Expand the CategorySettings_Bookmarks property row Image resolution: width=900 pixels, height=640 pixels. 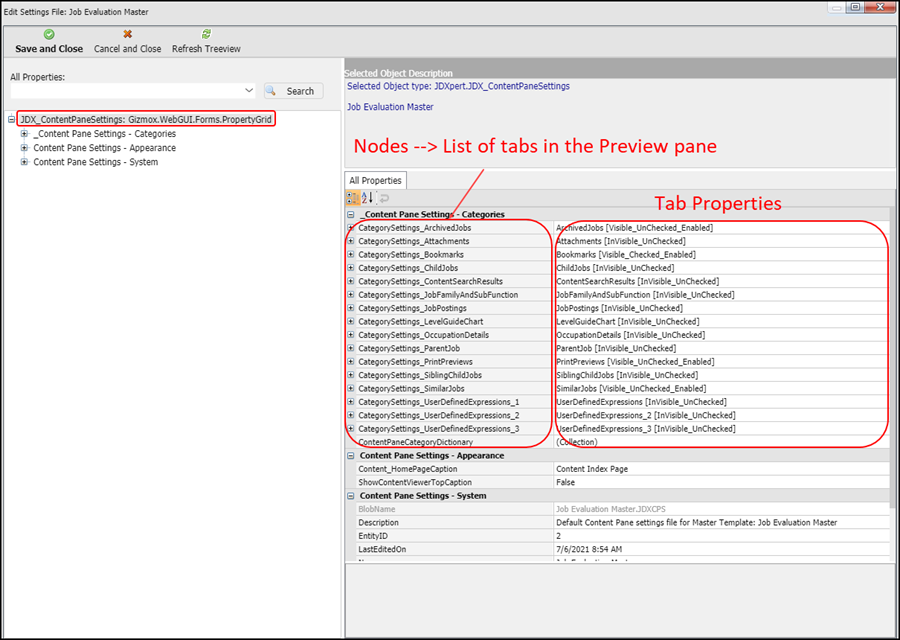[351, 255]
